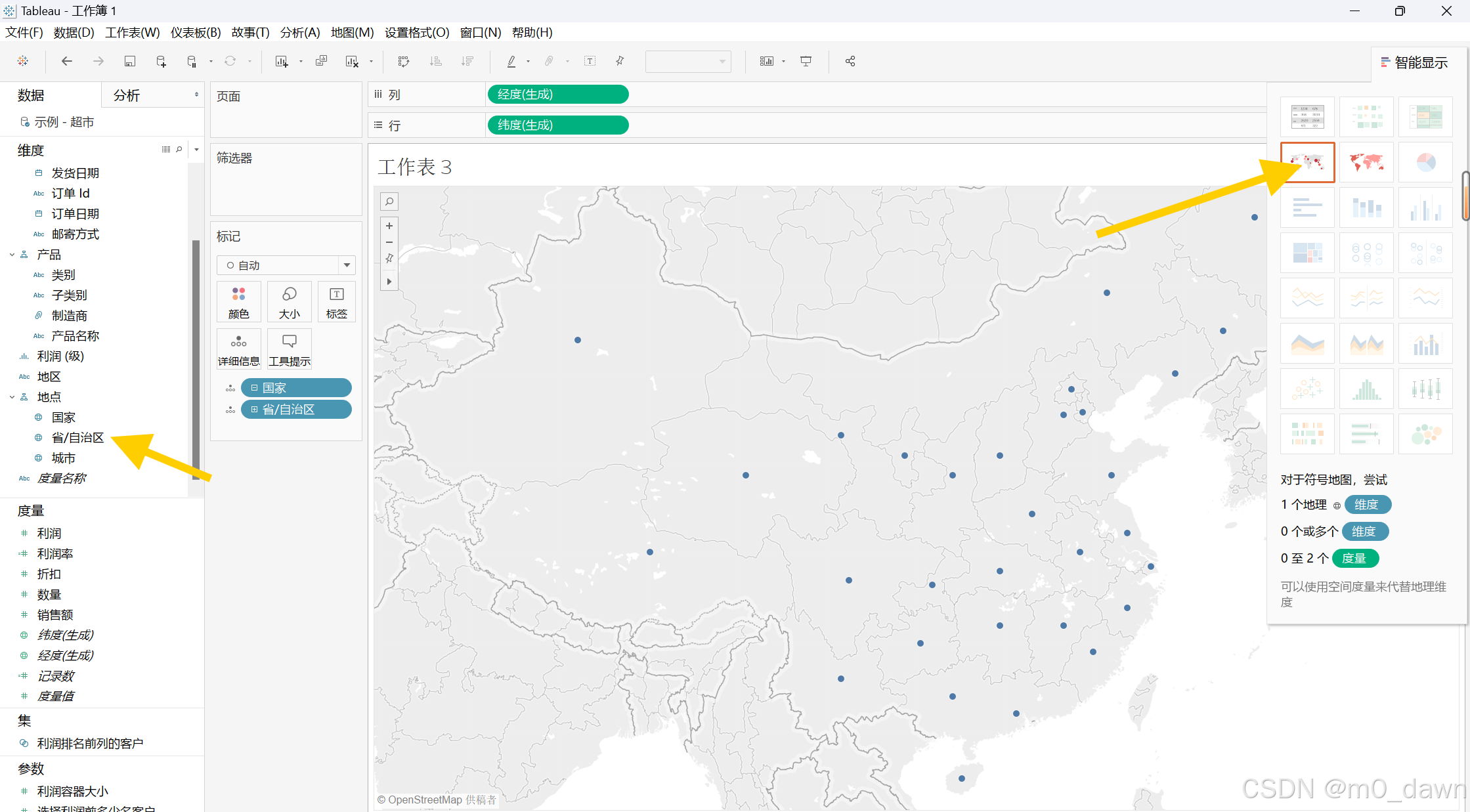Image resolution: width=1470 pixels, height=812 pixels.
Task: Collapse the 地点 hierarchy in dimensions
Action: [12, 397]
